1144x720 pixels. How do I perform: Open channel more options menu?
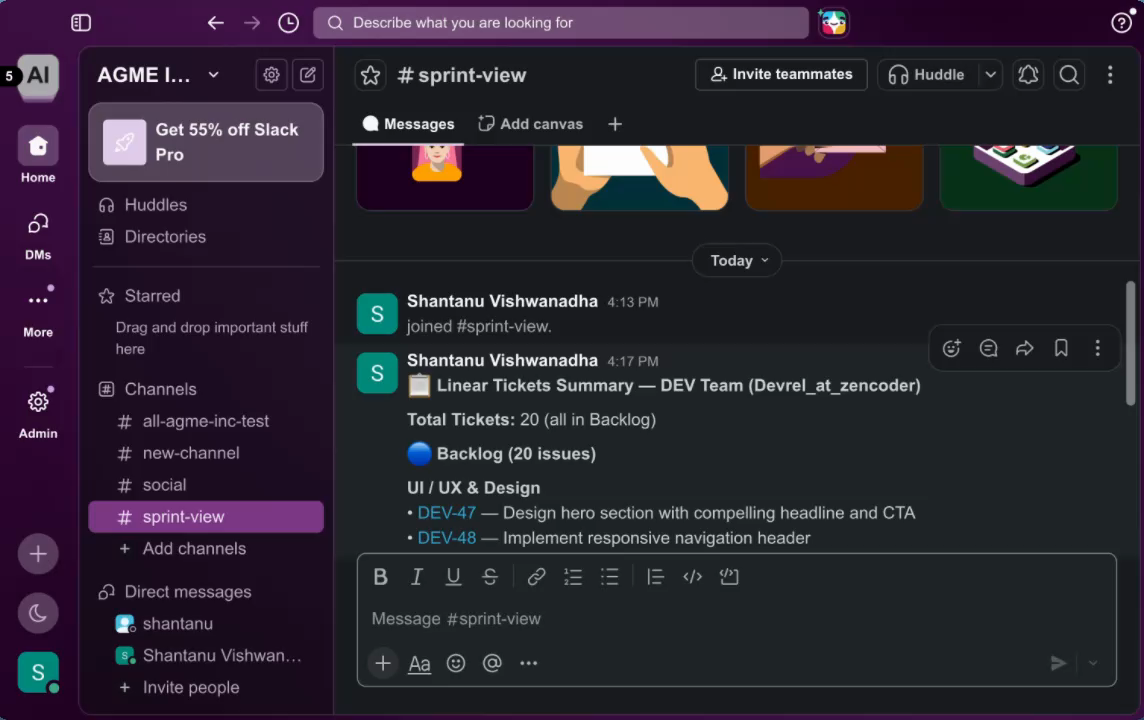tap(1110, 74)
